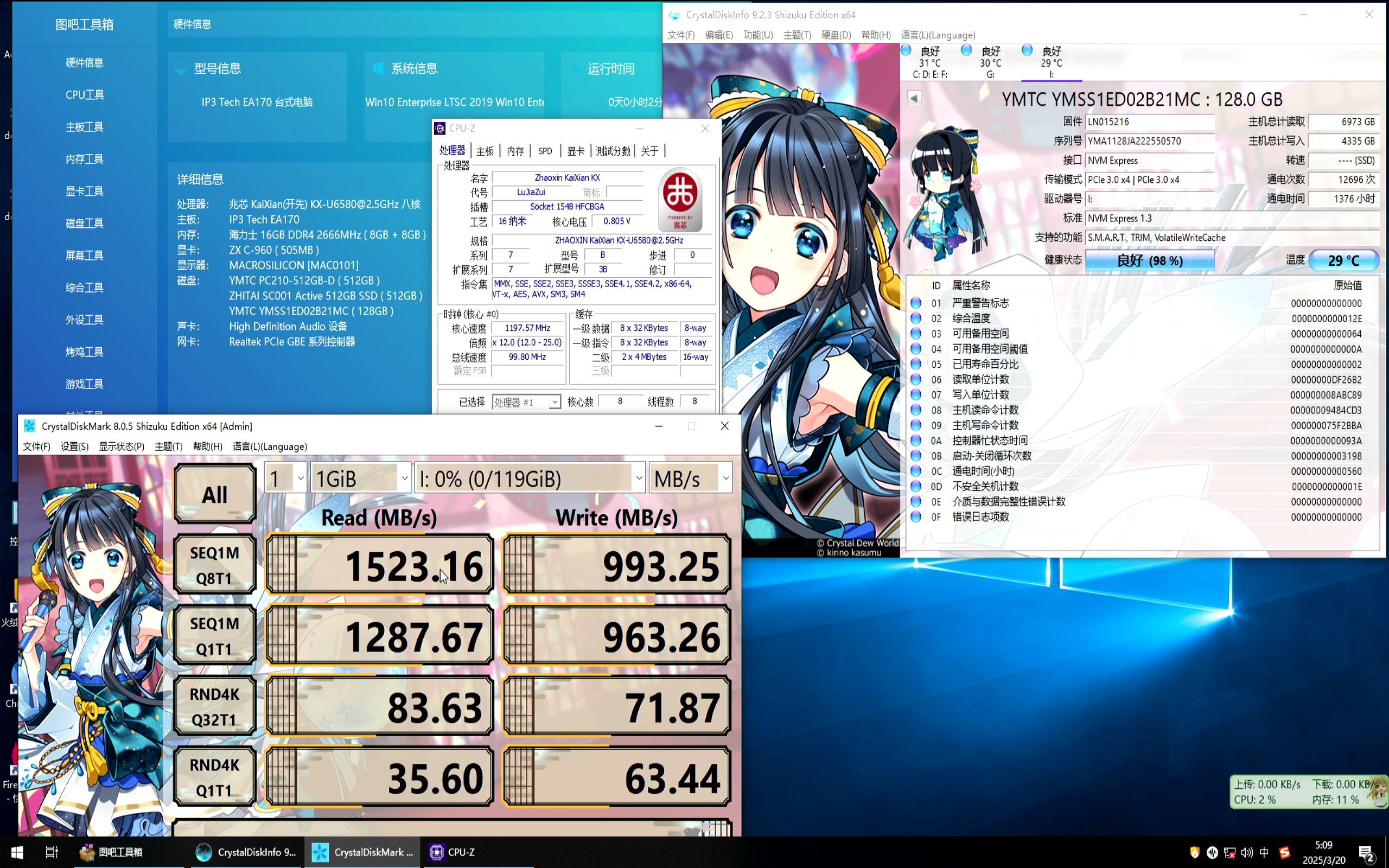1389x868 pixels.
Task: Open 烤鸡工具 in the toolbox sidebar
Action: coord(84,352)
